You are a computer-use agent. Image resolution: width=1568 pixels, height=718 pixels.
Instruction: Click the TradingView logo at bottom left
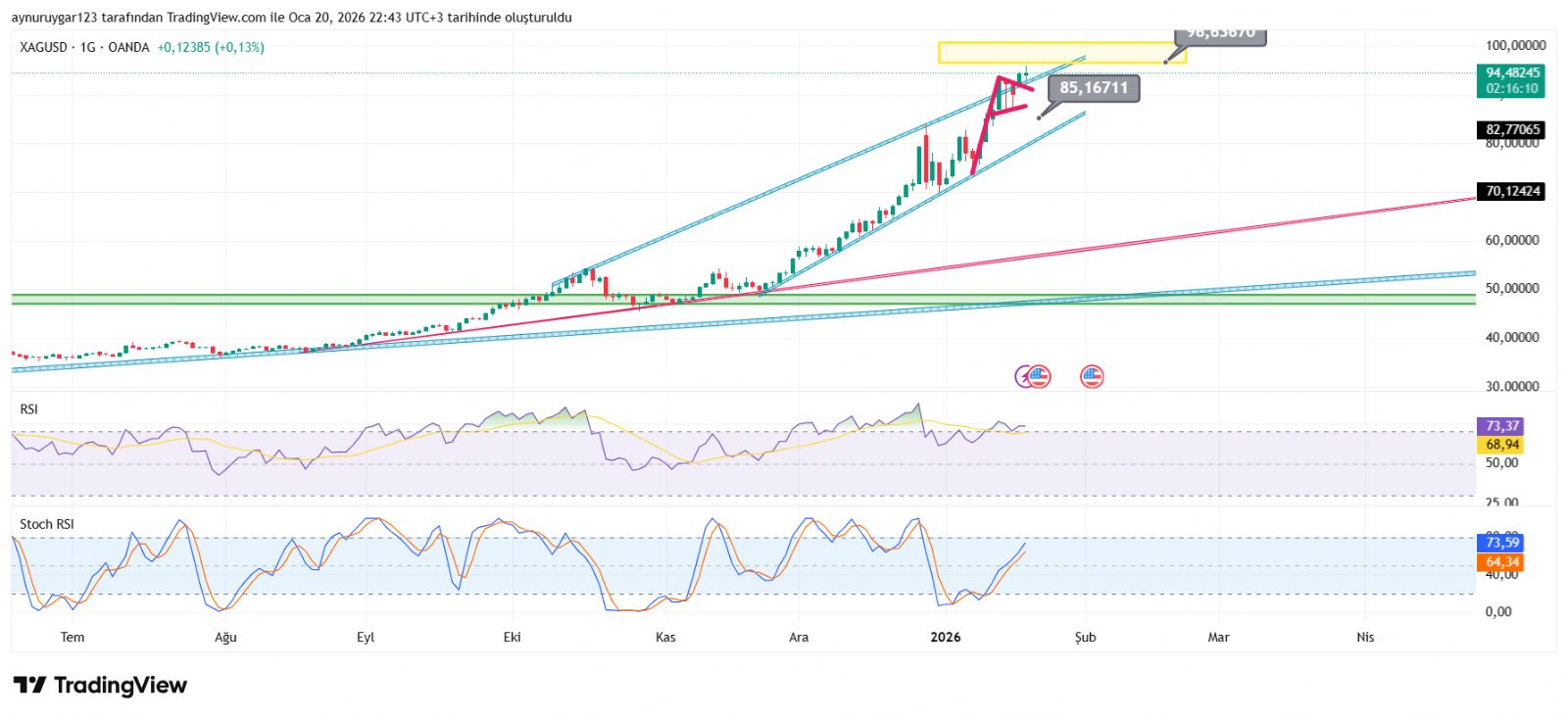[100, 685]
